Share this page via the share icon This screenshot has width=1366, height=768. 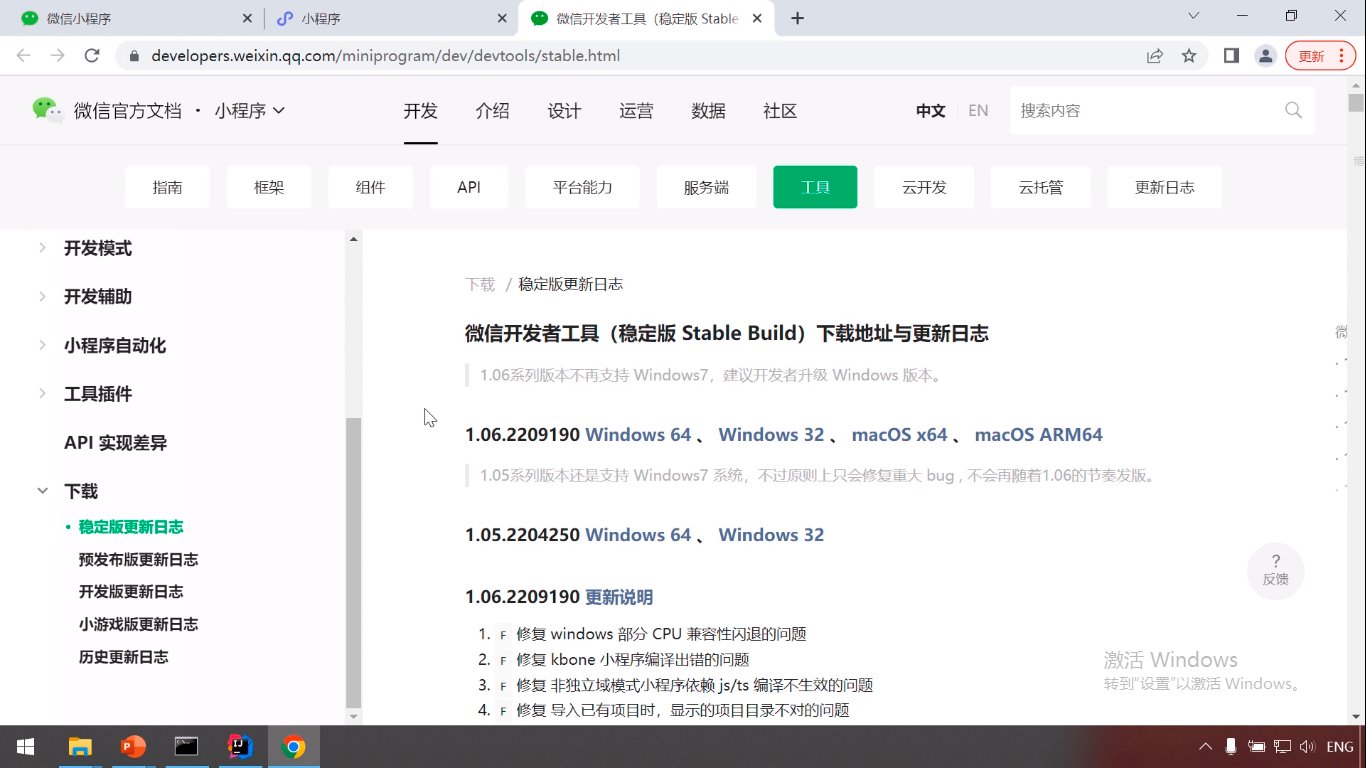[x=1155, y=56]
